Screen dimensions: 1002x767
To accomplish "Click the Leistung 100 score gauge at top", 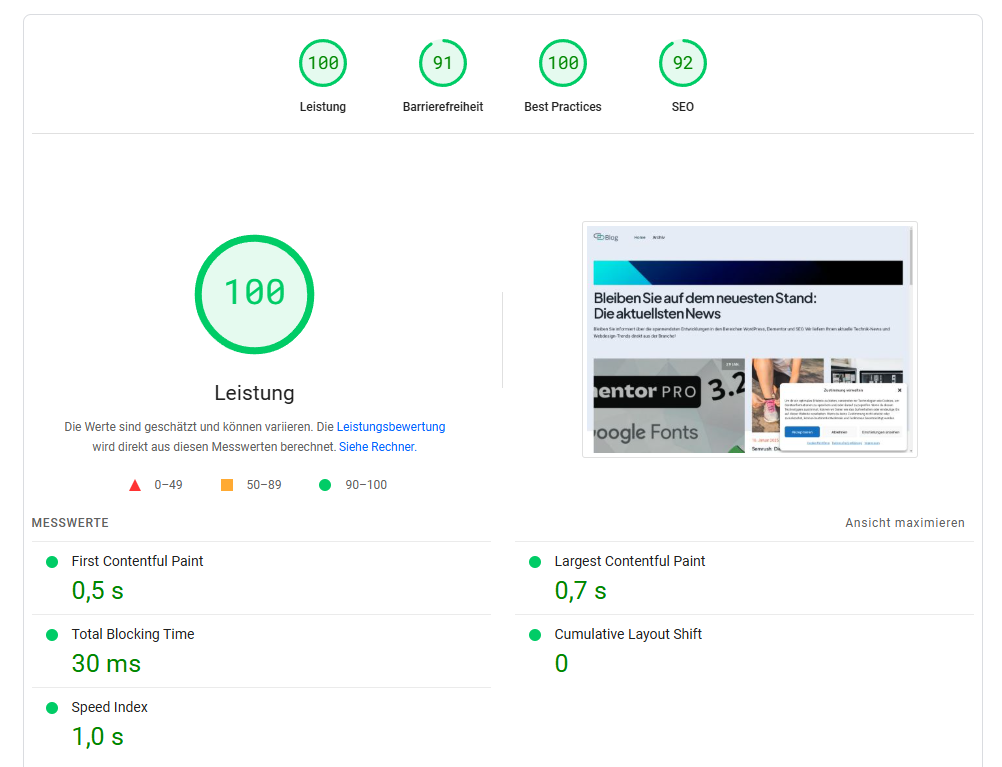I will tap(322, 62).
